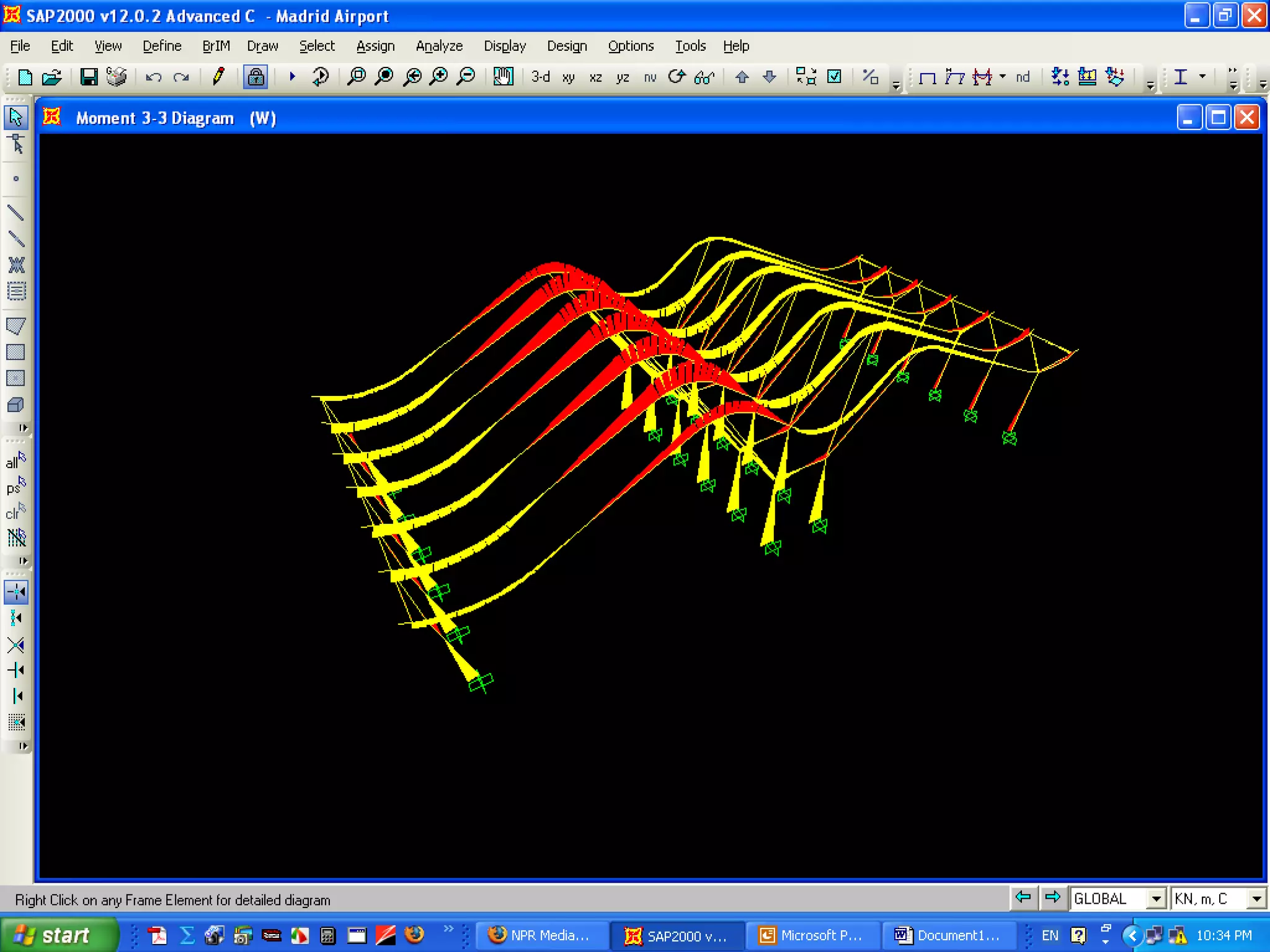Click the left arrow in the status bar
Screen dimensions: 1270x952
pos(1023,897)
